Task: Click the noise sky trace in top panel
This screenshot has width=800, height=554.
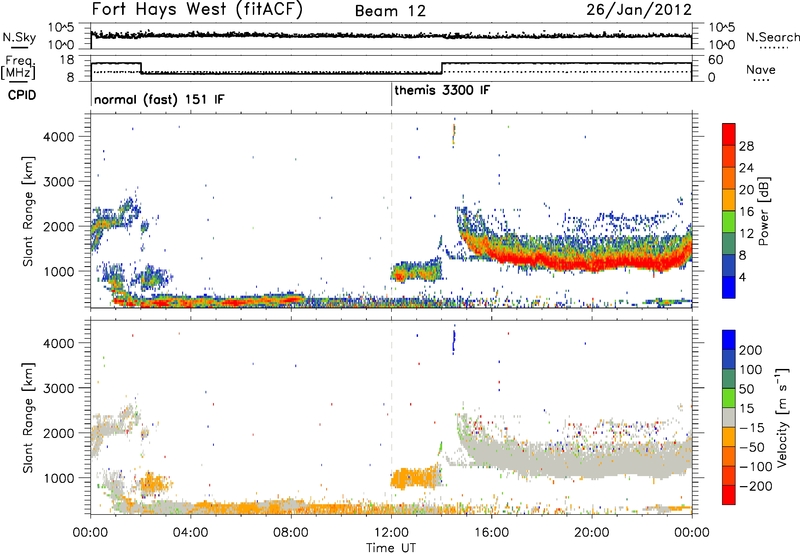Action: point(391,35)
